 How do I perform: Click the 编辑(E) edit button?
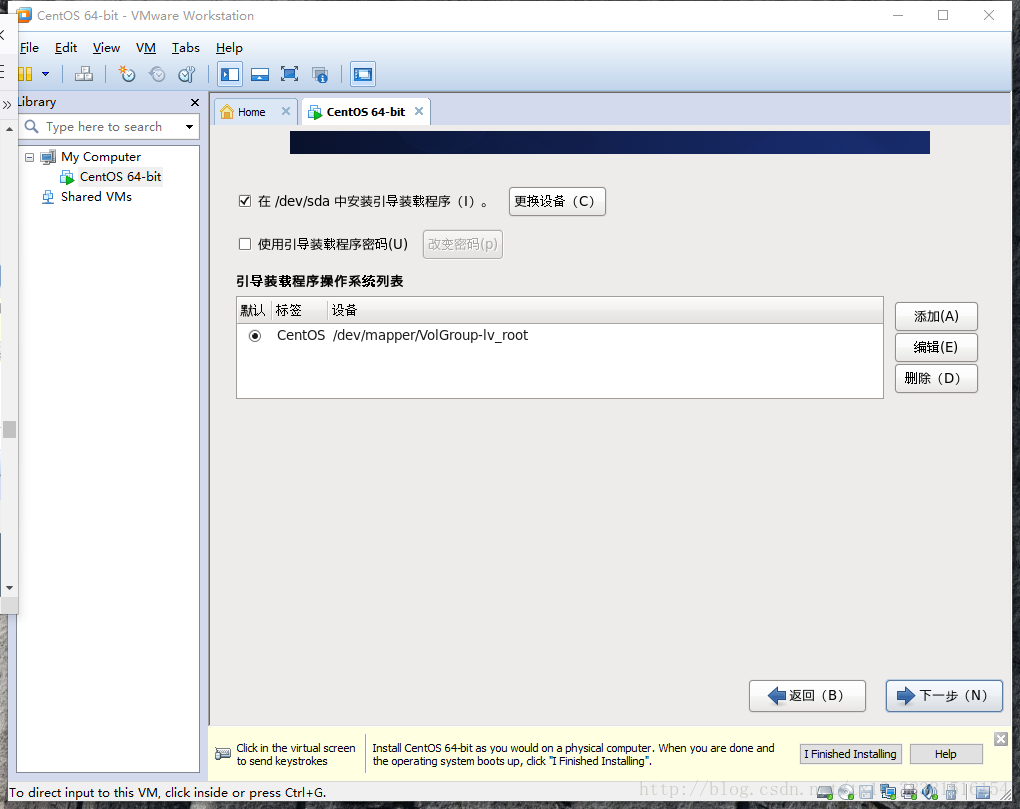pyautogui.click(x=936, y=347)
